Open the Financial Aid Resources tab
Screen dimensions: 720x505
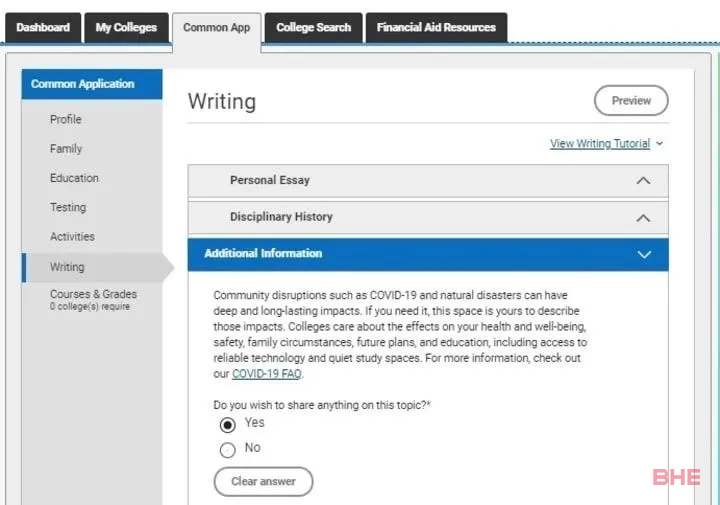coord(436,28)
